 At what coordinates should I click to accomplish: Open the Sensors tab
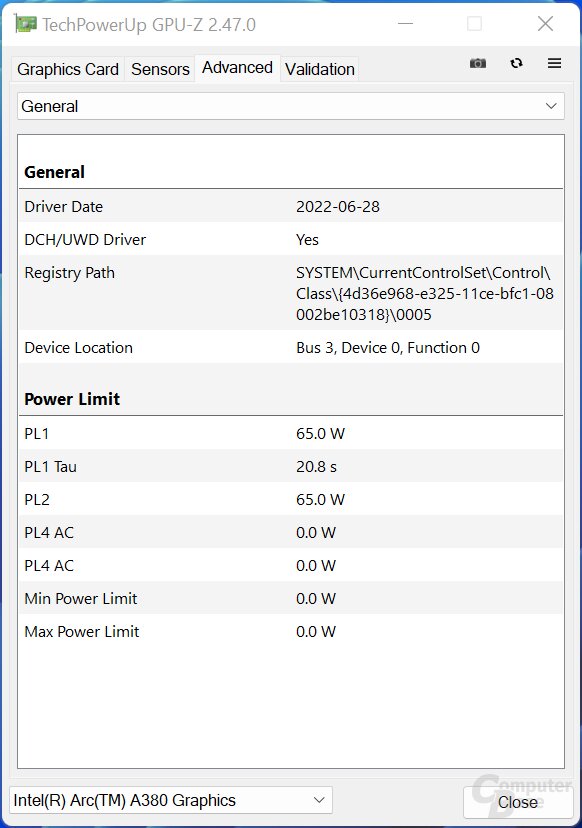point(160,69)
